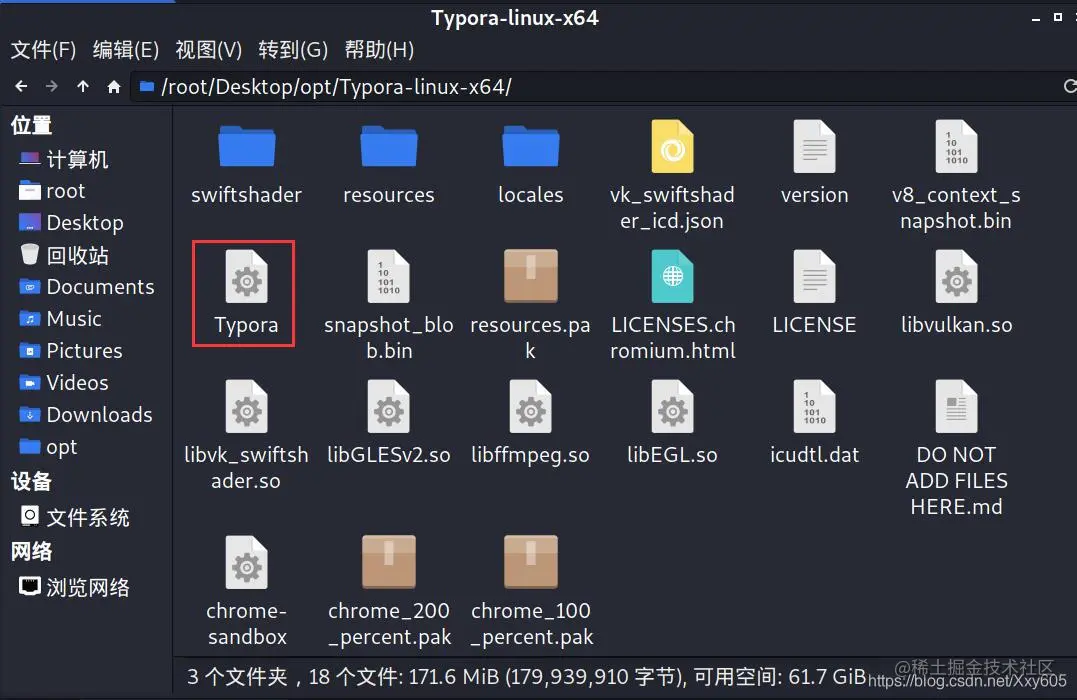
Task: Select the chrome-sandbox file icon
Action: [x=247, y=562]
